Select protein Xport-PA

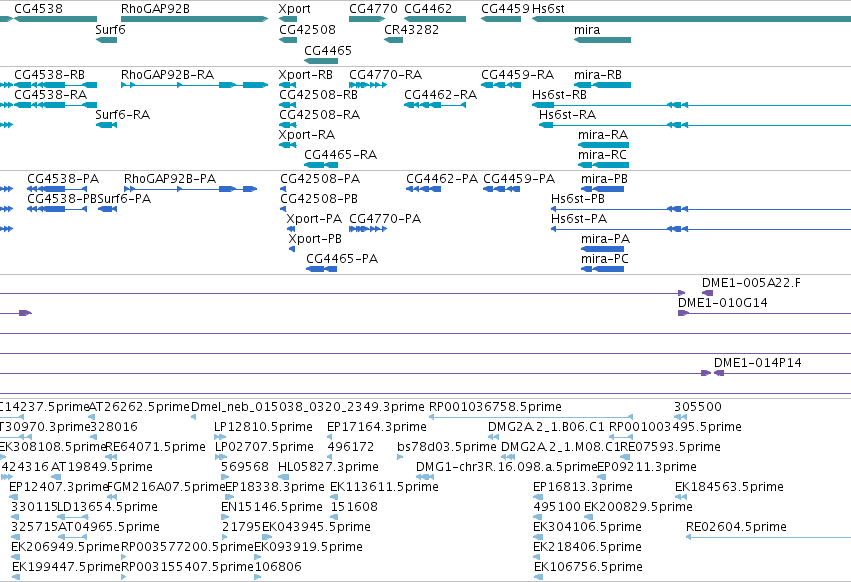291,229
